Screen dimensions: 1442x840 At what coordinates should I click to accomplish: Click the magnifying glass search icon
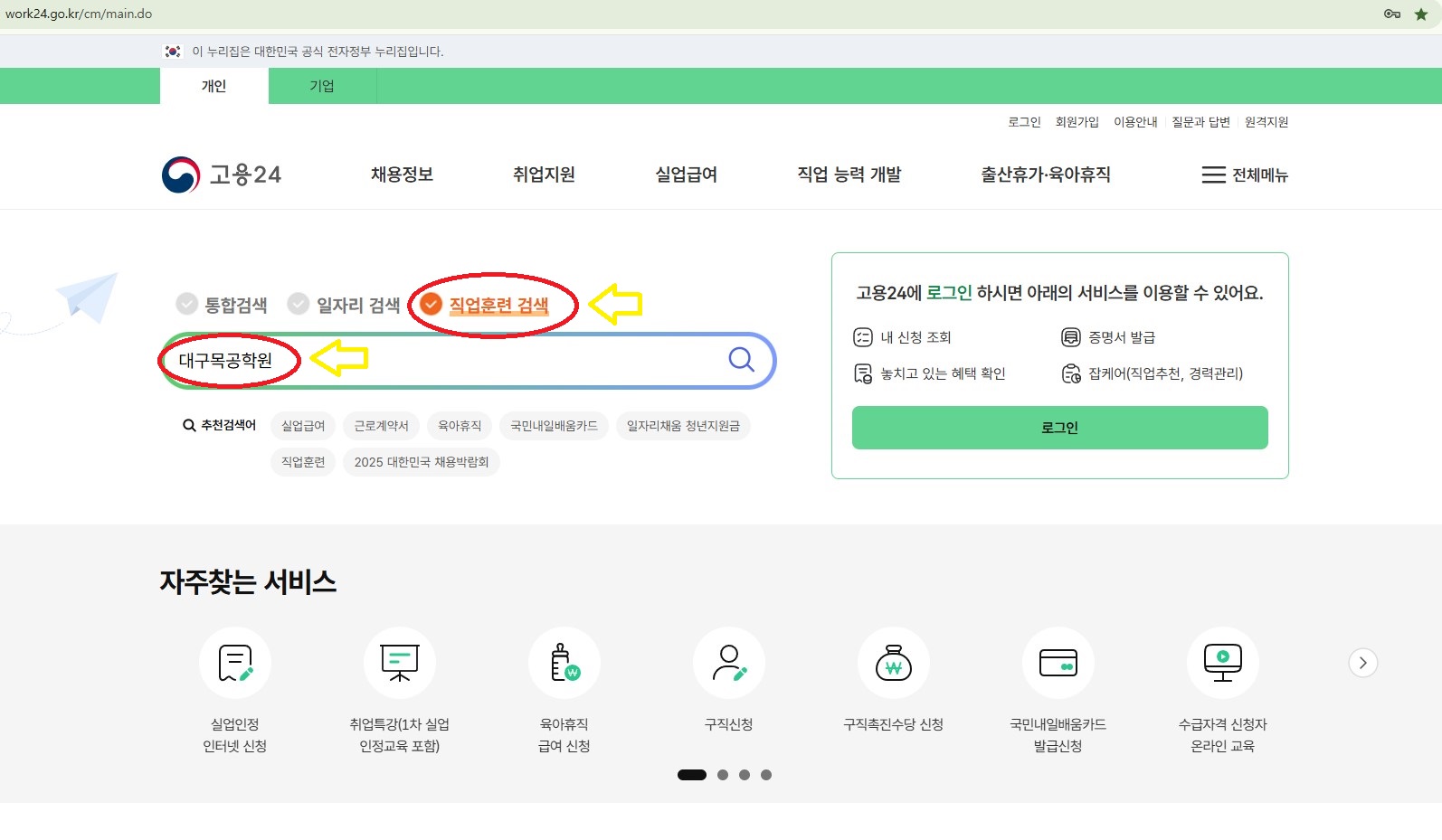click(741, 360)
